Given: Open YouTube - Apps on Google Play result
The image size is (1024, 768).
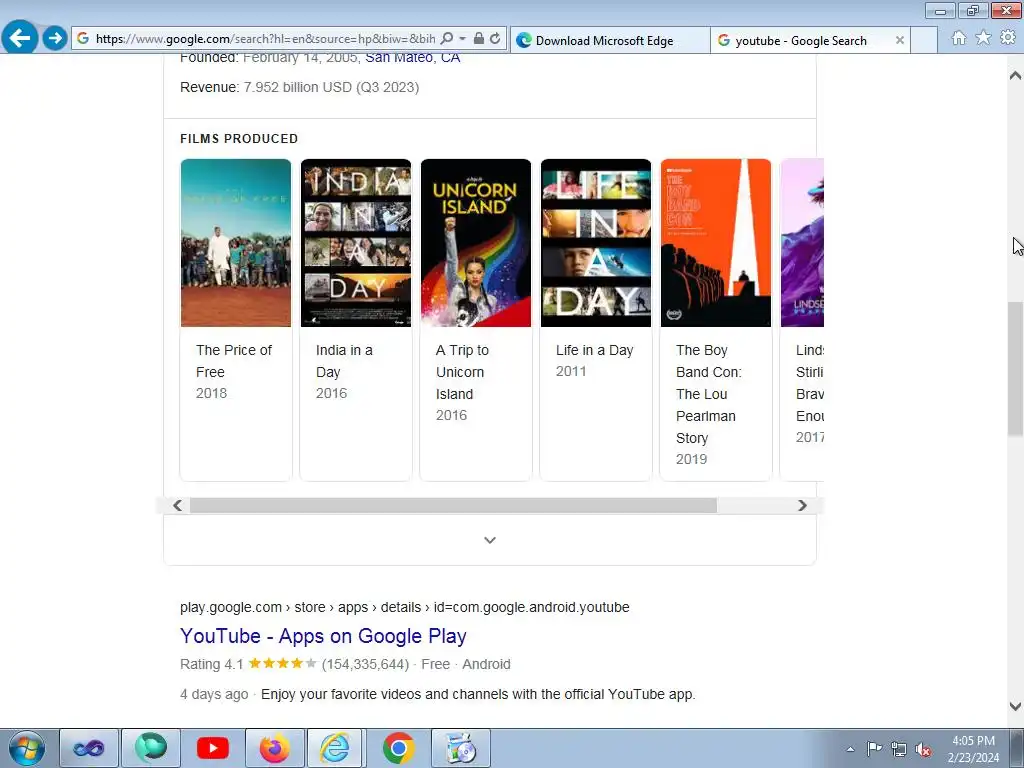Looking at the screenshot, I should (x=323, y=635).
